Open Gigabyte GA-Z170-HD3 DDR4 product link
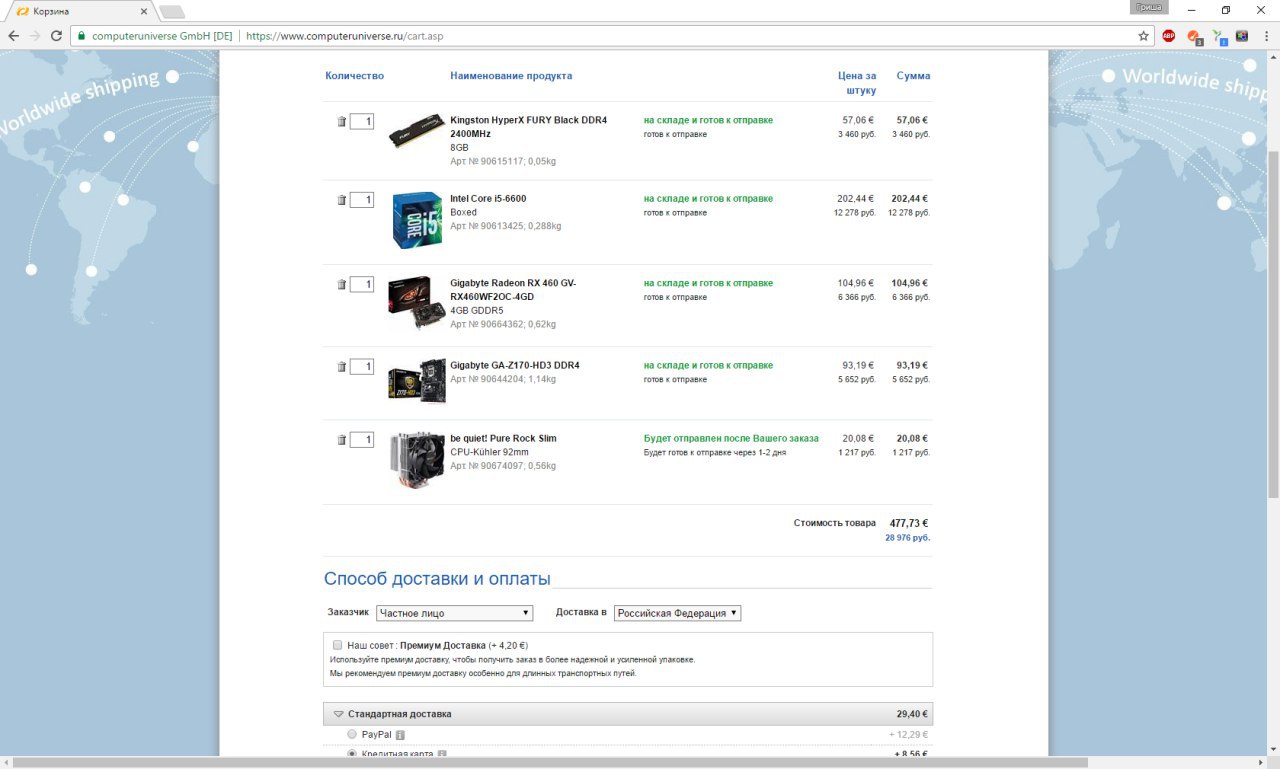The image size is (1280, 769). pyautogui.click(x=515, y=365)
